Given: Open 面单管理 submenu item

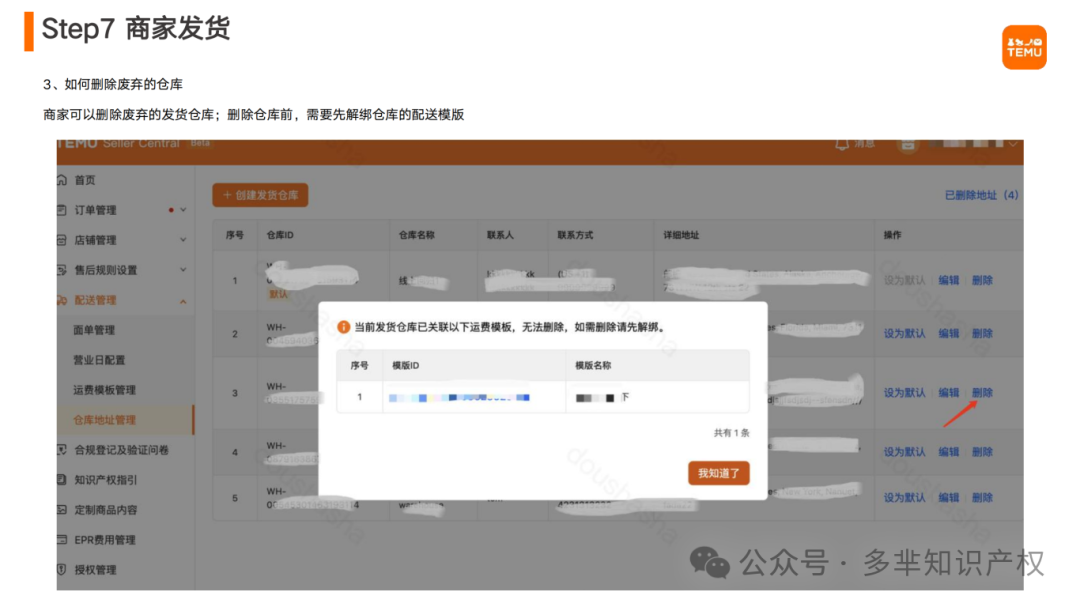Looking at the screenshot, I should click(x=94, y=330).
